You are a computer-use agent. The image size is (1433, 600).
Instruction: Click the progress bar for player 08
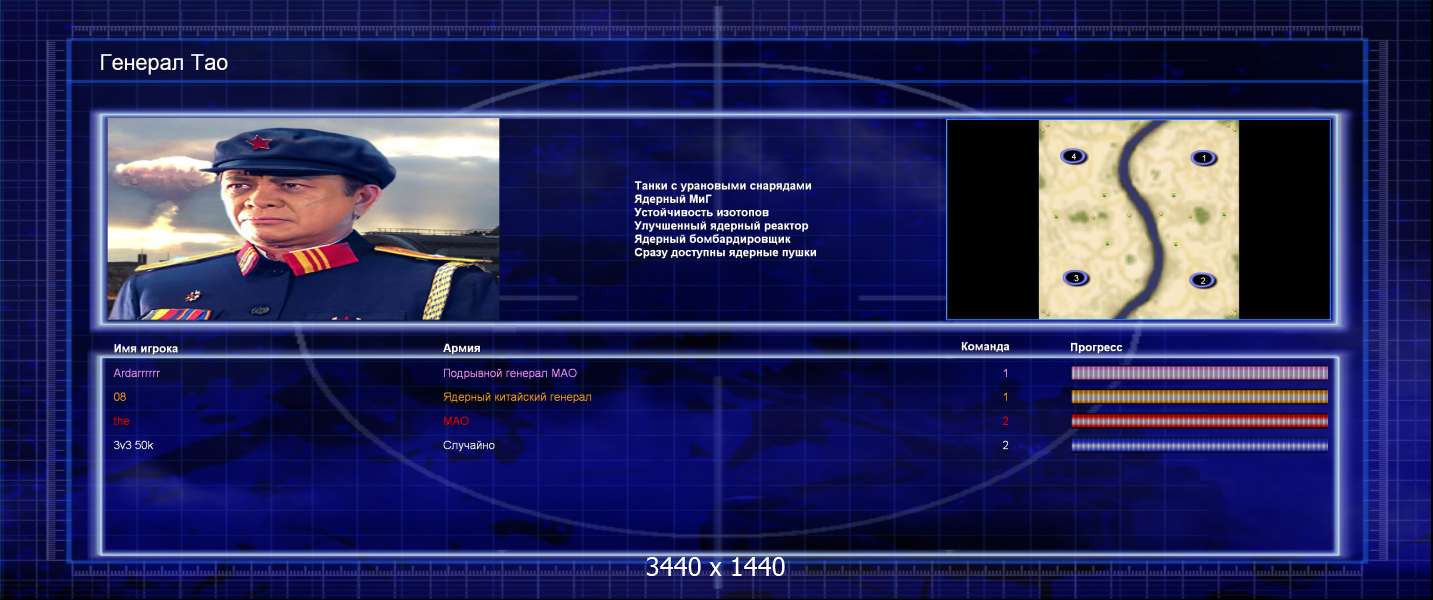click(x=1200, y=397)
